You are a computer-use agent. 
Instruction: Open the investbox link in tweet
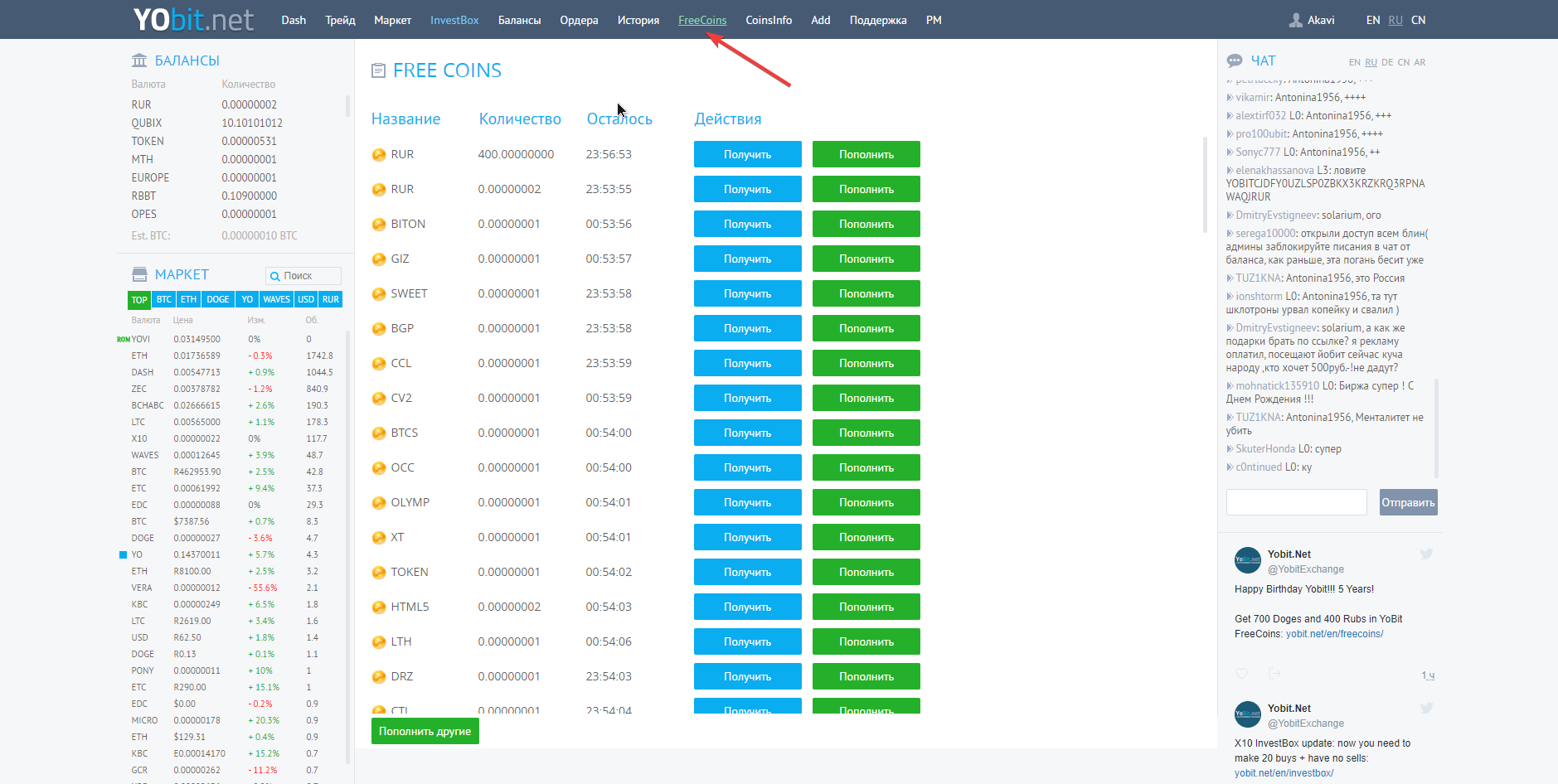click(x=1284, y=773)
